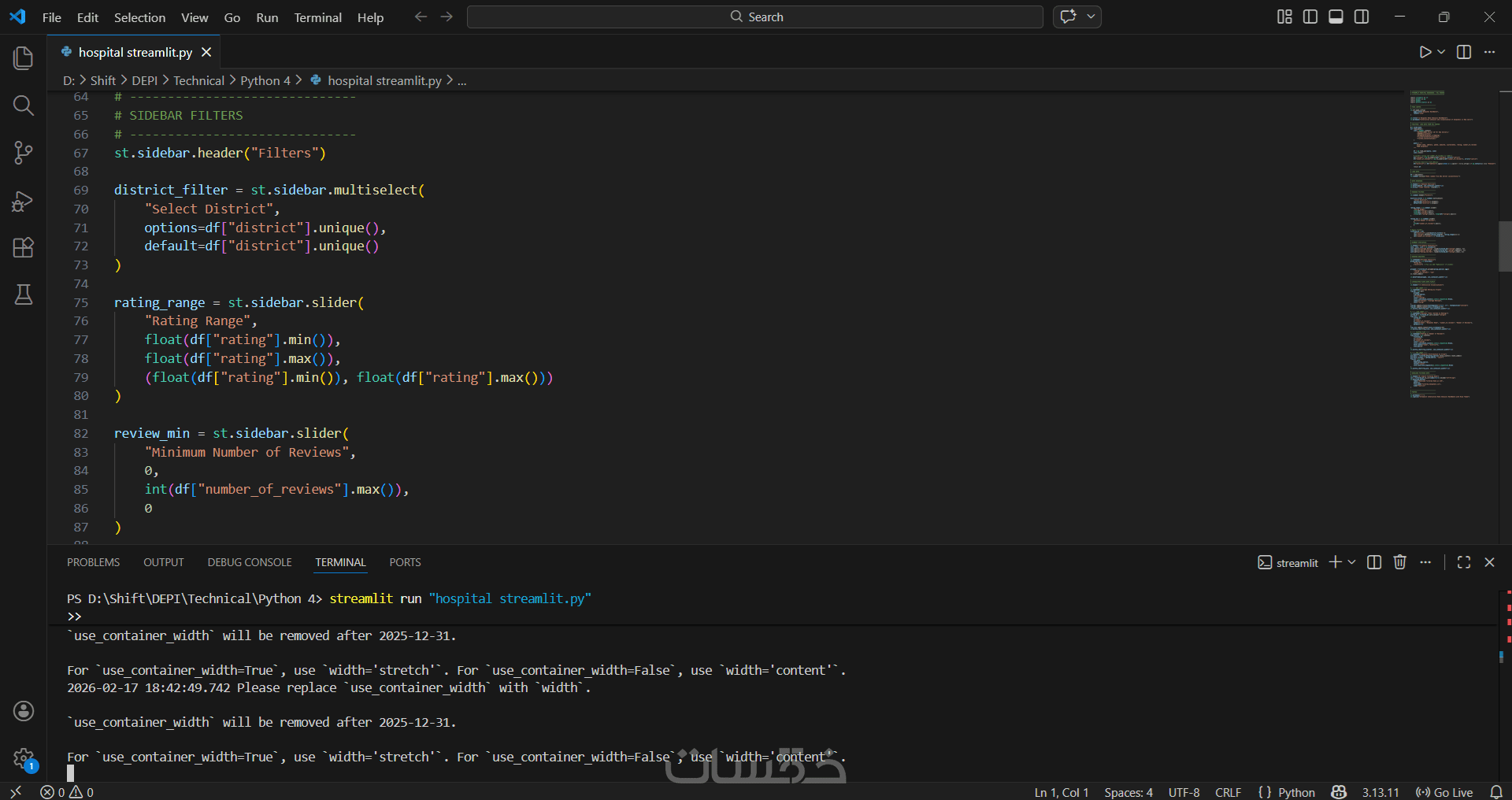Split the terminal panel
Image resolution: width=1512 pixels, height=800 pixels.
[1374, 562]
